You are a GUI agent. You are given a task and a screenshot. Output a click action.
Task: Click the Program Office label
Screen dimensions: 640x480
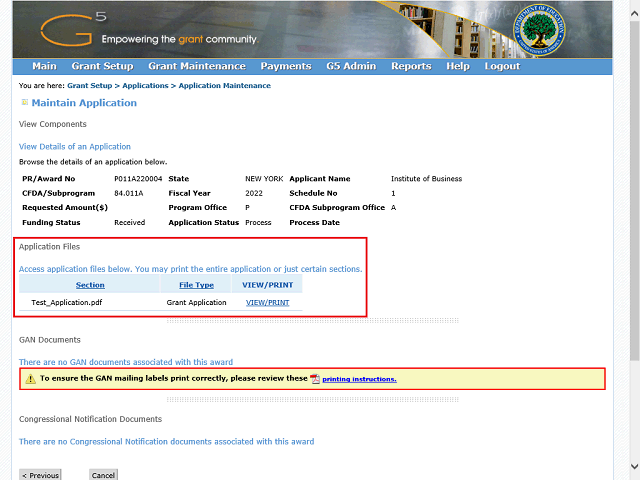tap(198, 208)
